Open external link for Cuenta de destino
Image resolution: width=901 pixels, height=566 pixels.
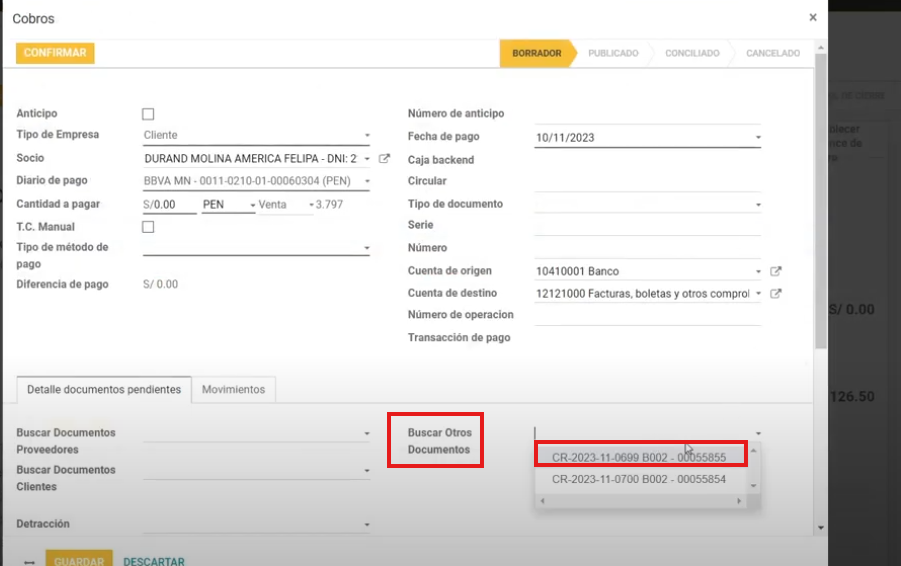(776, 294)
